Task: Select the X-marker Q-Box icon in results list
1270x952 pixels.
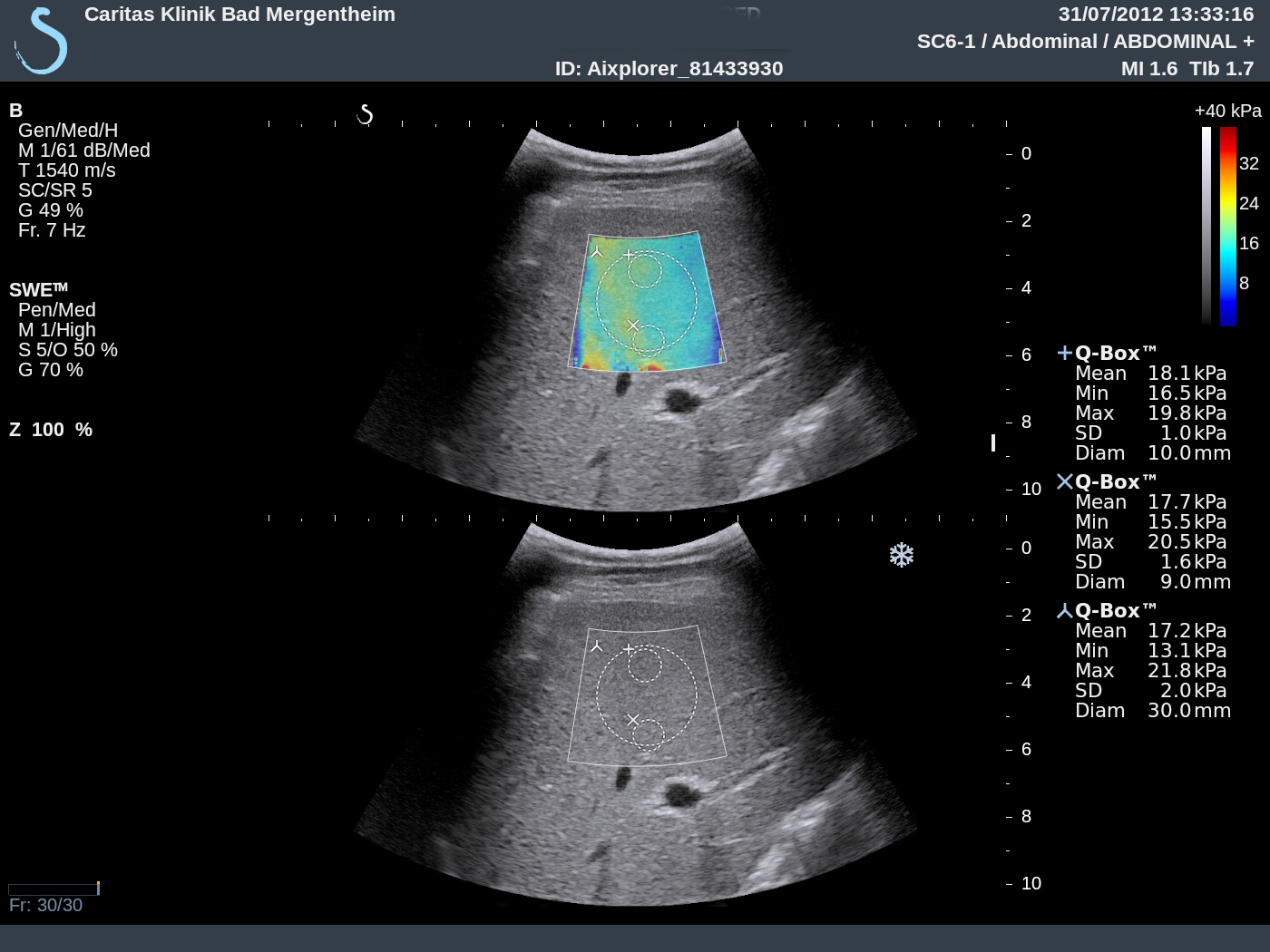Action: click(1065, 481)
